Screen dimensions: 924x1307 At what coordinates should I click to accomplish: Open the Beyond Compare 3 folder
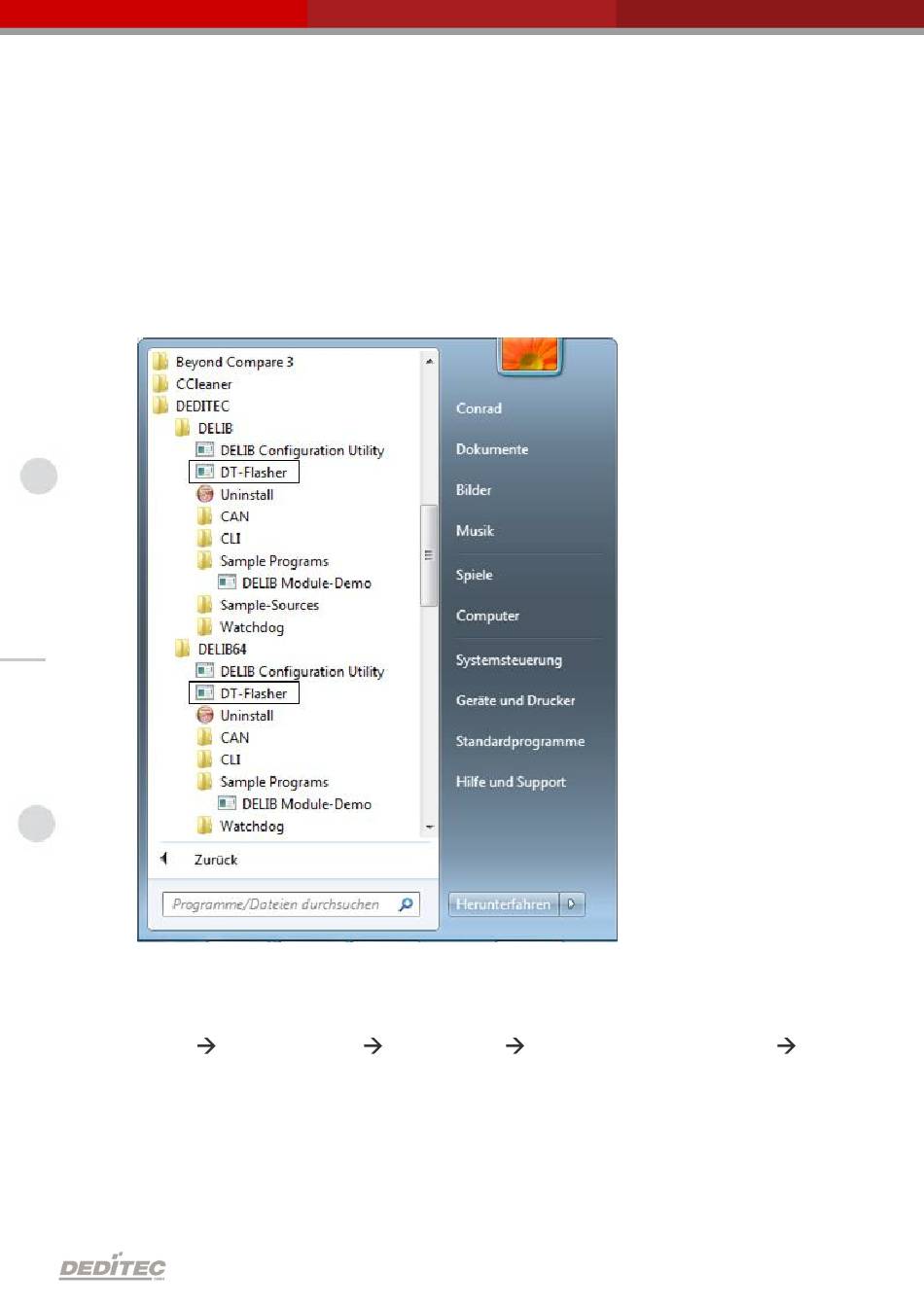tap(223, 362)
